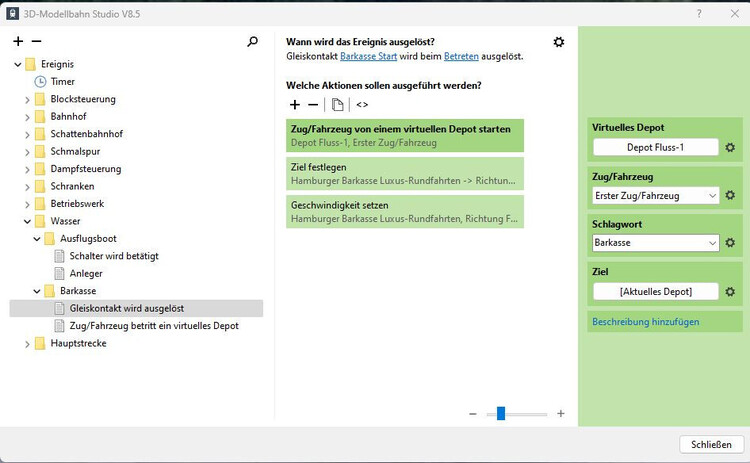Open the Schlagwort Barkasse dropdown
This screenshot has height=463, width=750.
click(x=712, y=243)
